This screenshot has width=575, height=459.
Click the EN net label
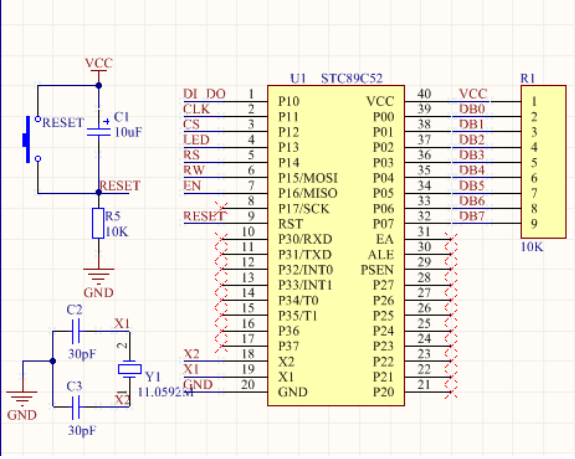(192, 186)
